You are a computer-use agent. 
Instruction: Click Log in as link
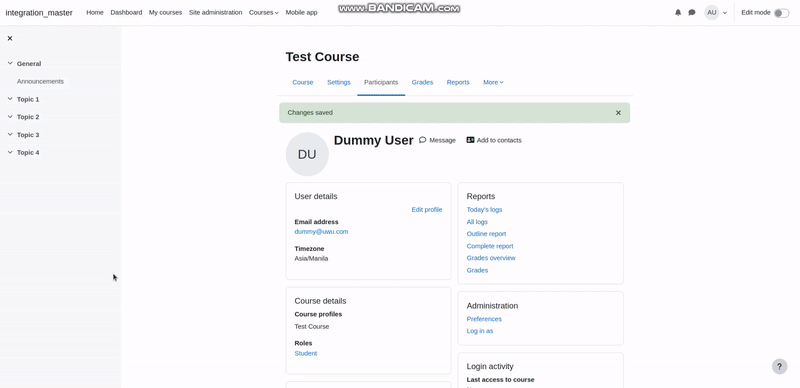coord(480,331)
